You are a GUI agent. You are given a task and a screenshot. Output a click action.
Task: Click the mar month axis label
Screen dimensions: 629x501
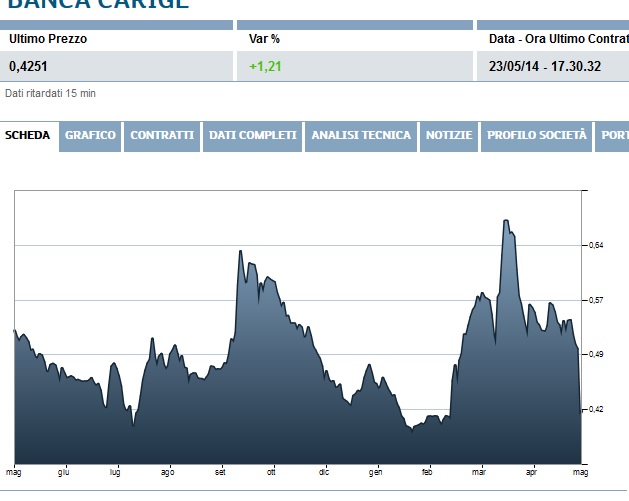tap(479, 472)
